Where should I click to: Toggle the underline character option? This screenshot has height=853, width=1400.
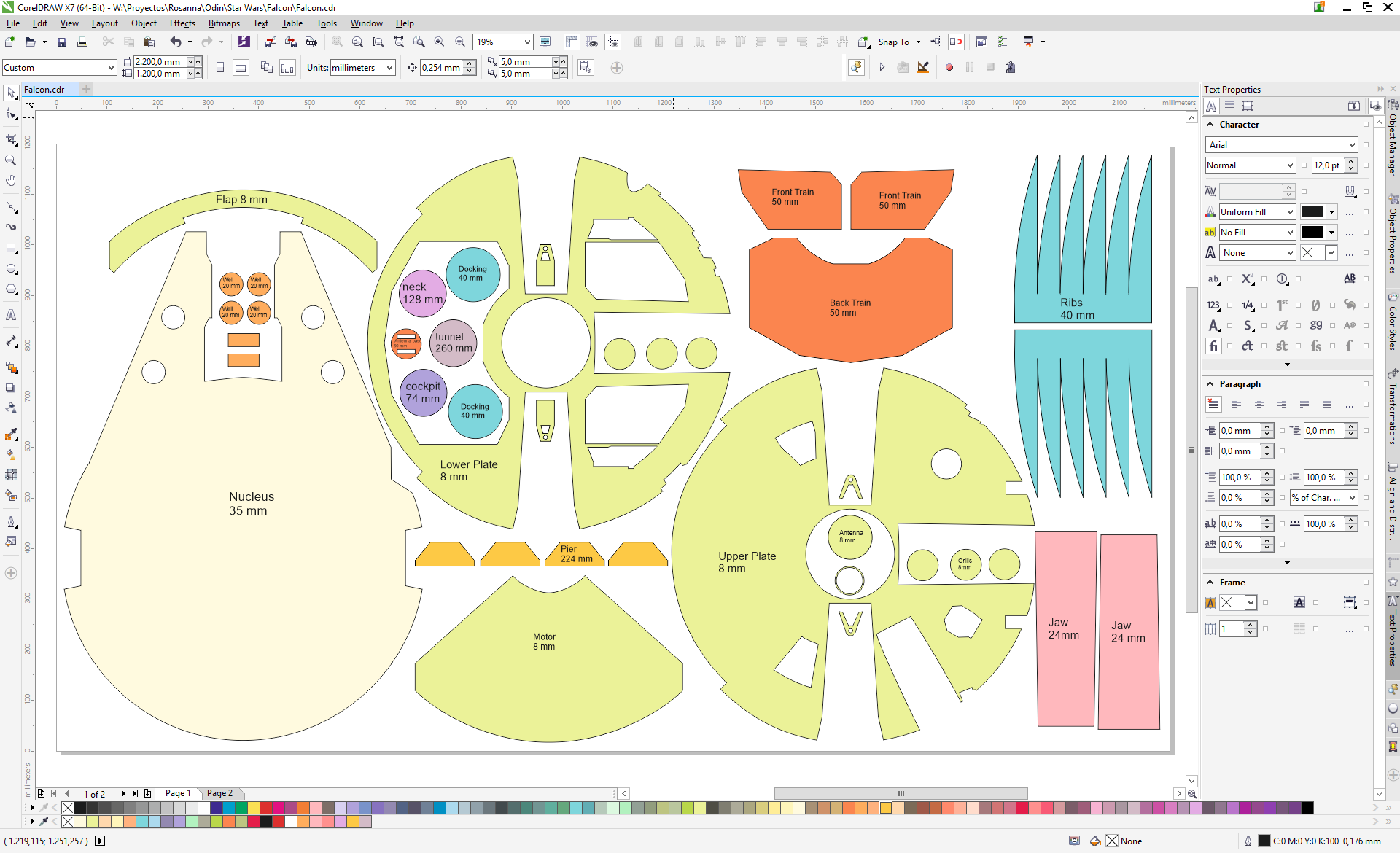(x=1350, y=191)
